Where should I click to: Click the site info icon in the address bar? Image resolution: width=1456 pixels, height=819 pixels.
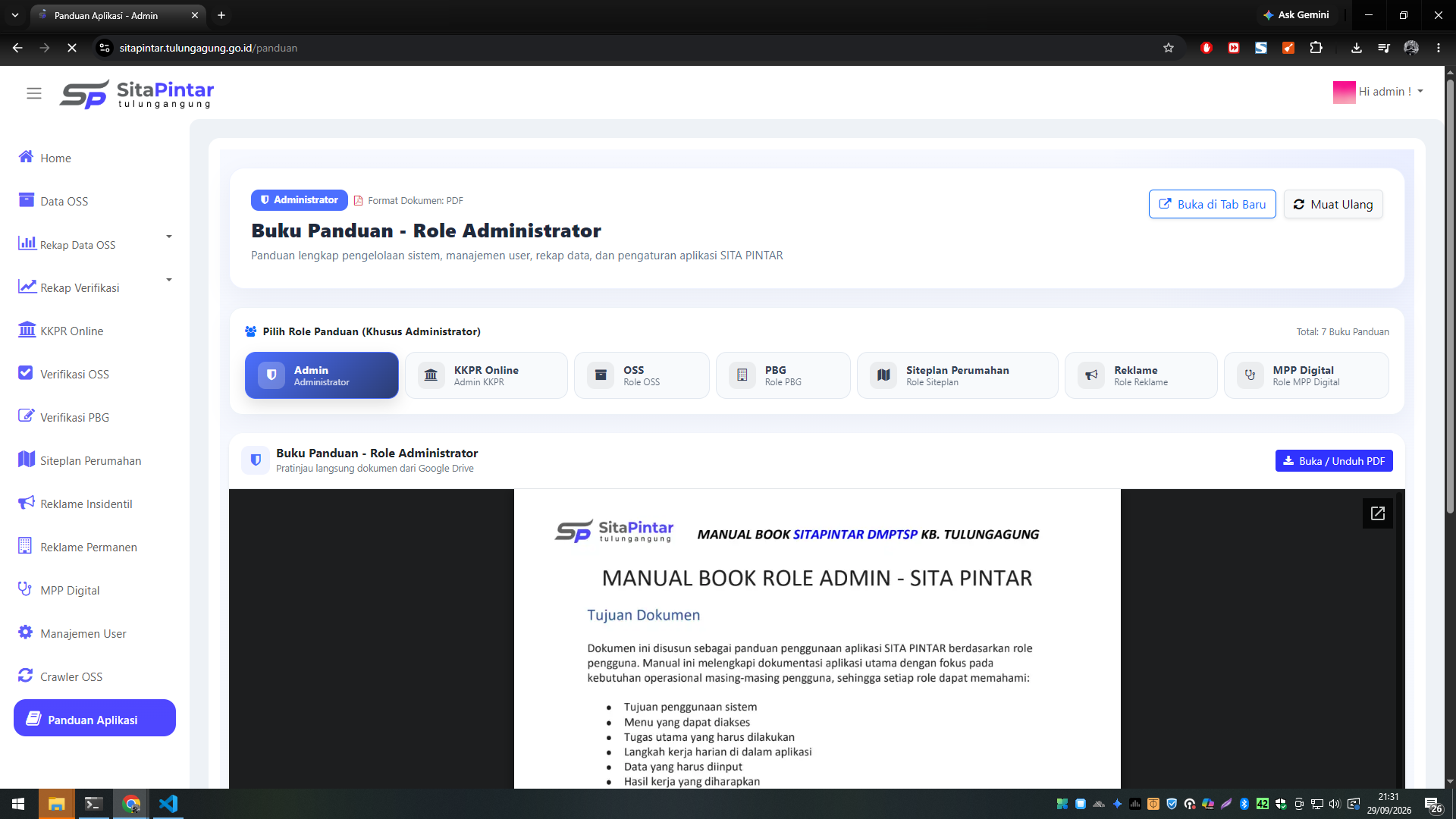[105, 48]
